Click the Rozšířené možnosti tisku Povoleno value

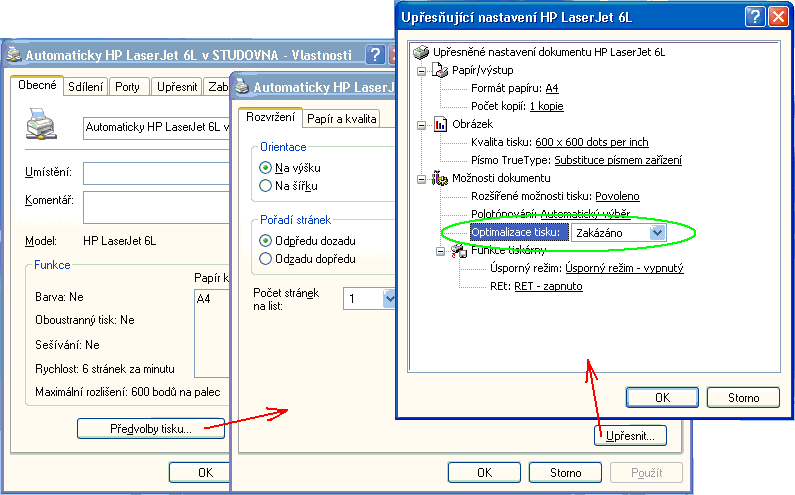click(x=617, y=196)
